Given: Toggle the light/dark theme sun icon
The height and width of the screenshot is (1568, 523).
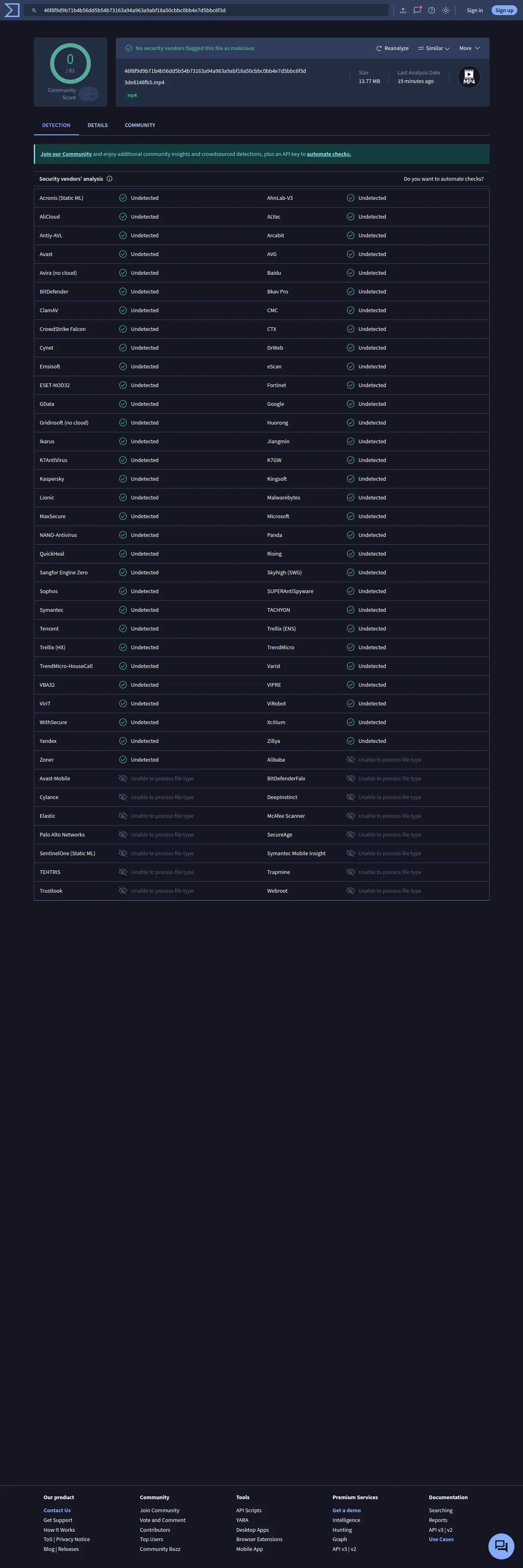Looking at the screenshot, I should click(x=446, y=10).
